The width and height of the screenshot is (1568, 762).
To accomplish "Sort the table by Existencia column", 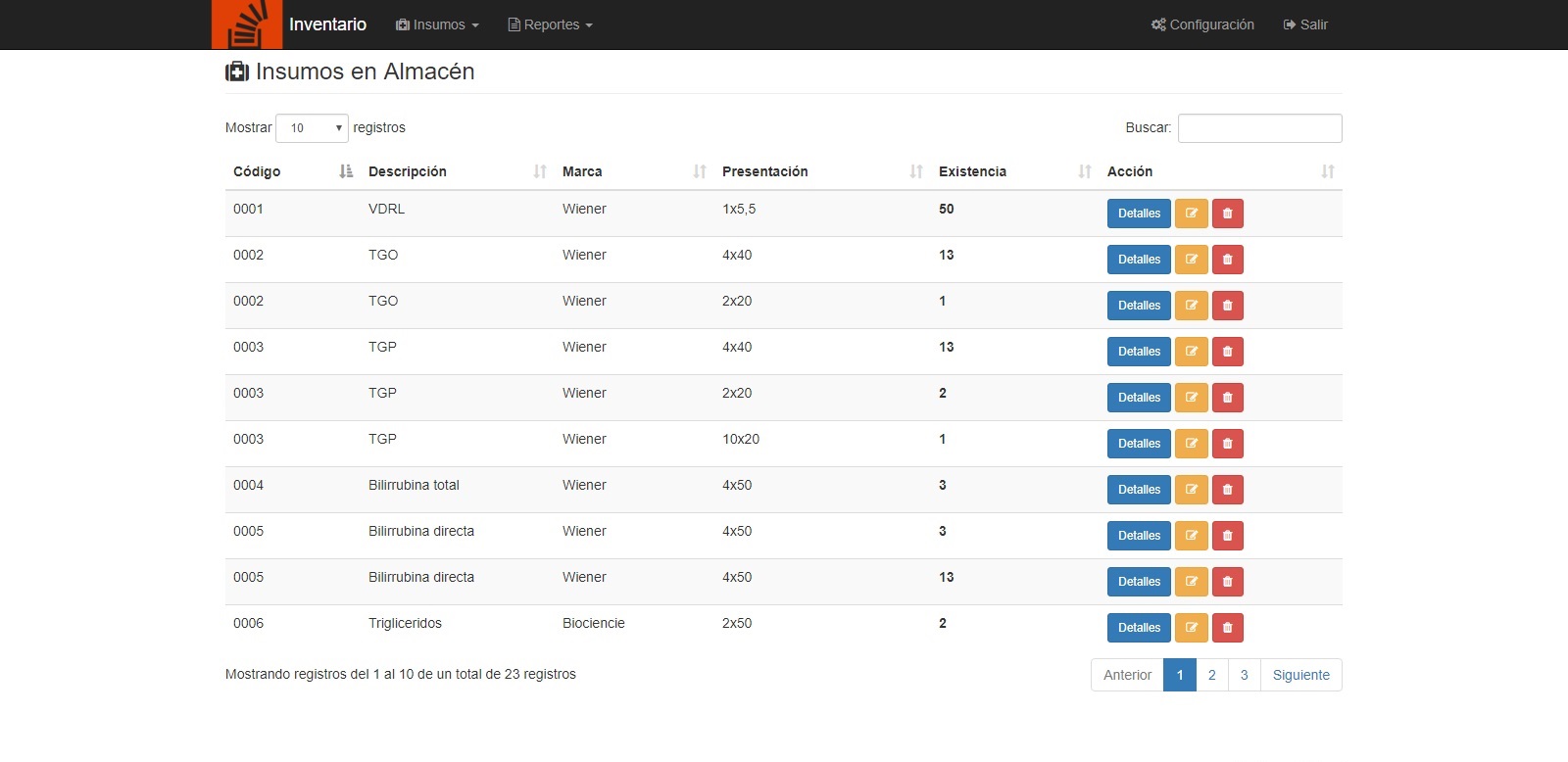I will tap(1015, 171).
